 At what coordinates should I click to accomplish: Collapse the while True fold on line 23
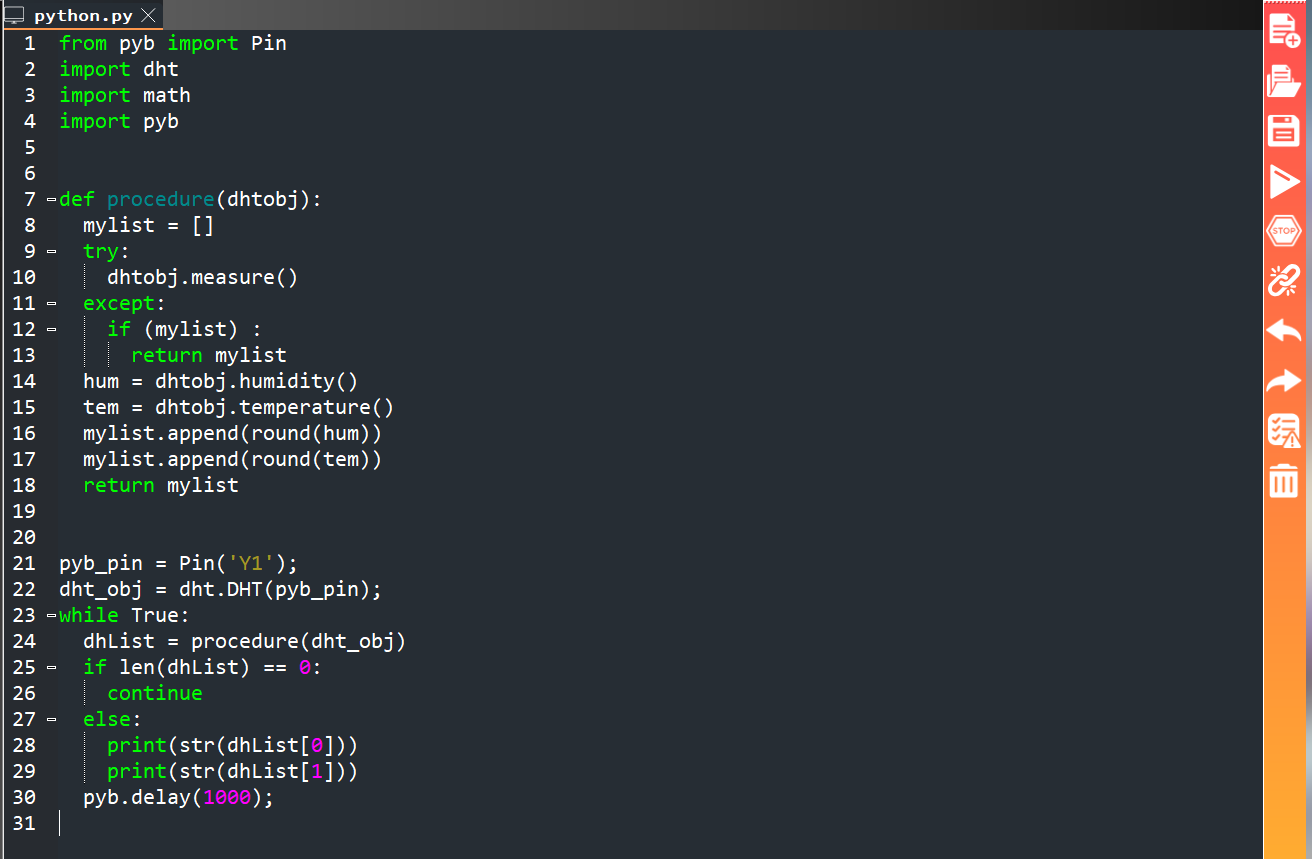[x=51, y=616]
